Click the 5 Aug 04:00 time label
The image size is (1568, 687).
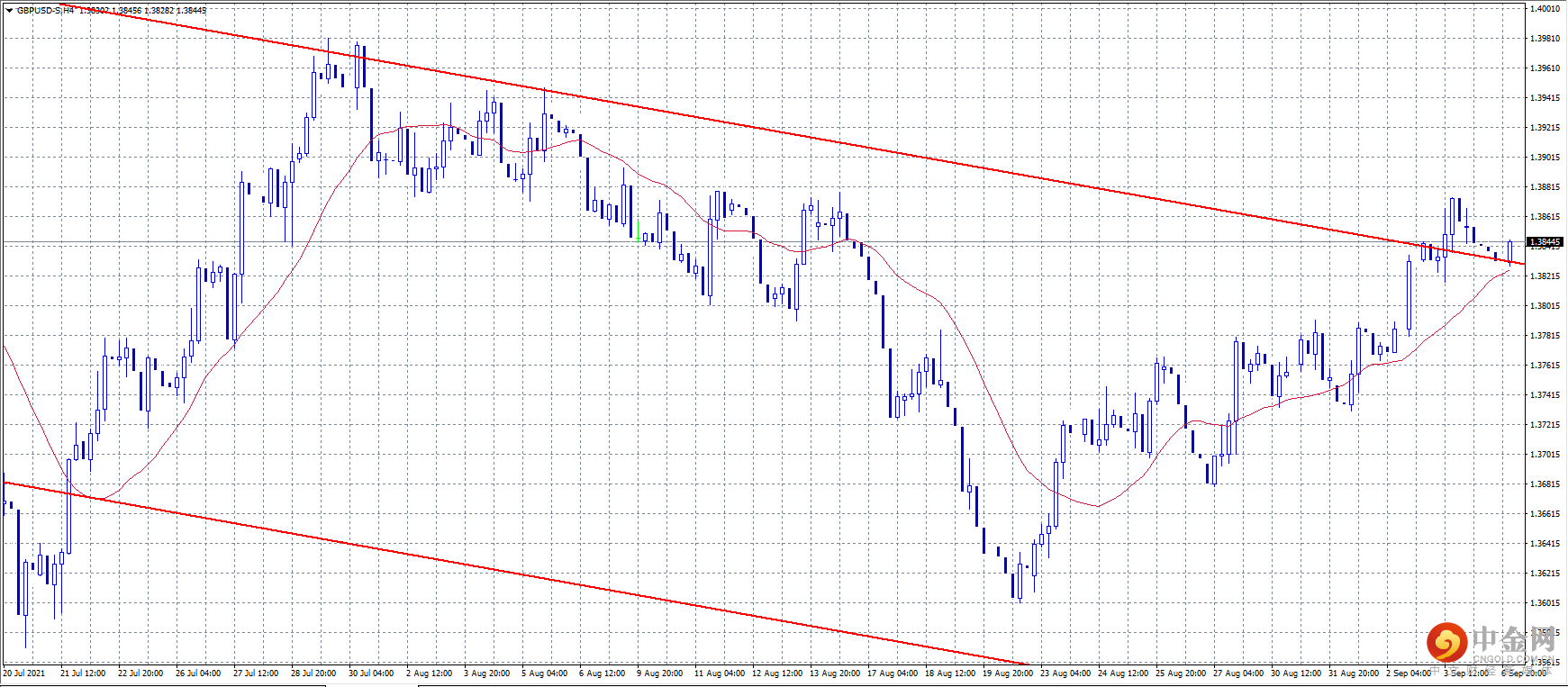[x=544, y=673]
